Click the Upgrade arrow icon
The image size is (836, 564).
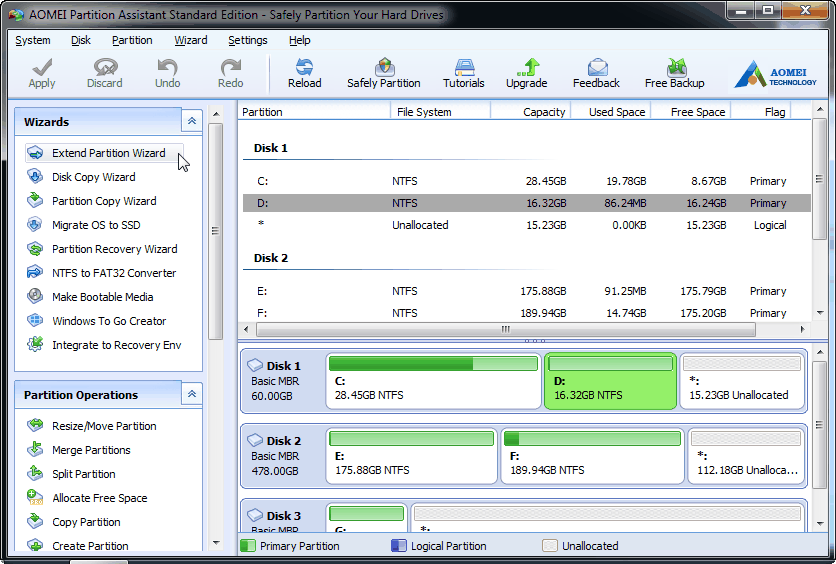527,67
